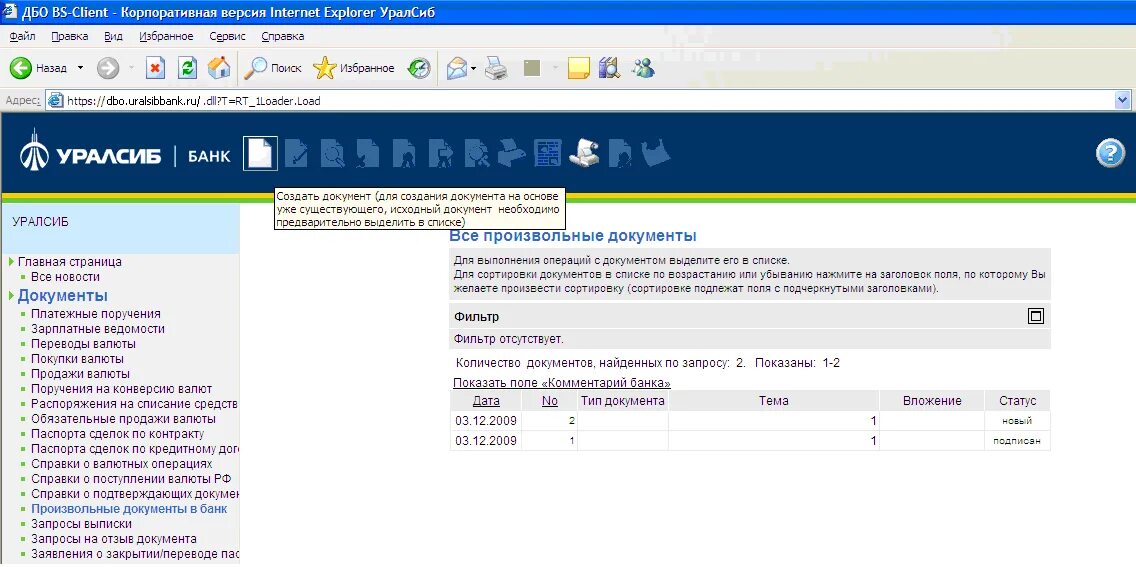1136x567 pixels.
Task: Open the Вид menu
Action: 113,36
